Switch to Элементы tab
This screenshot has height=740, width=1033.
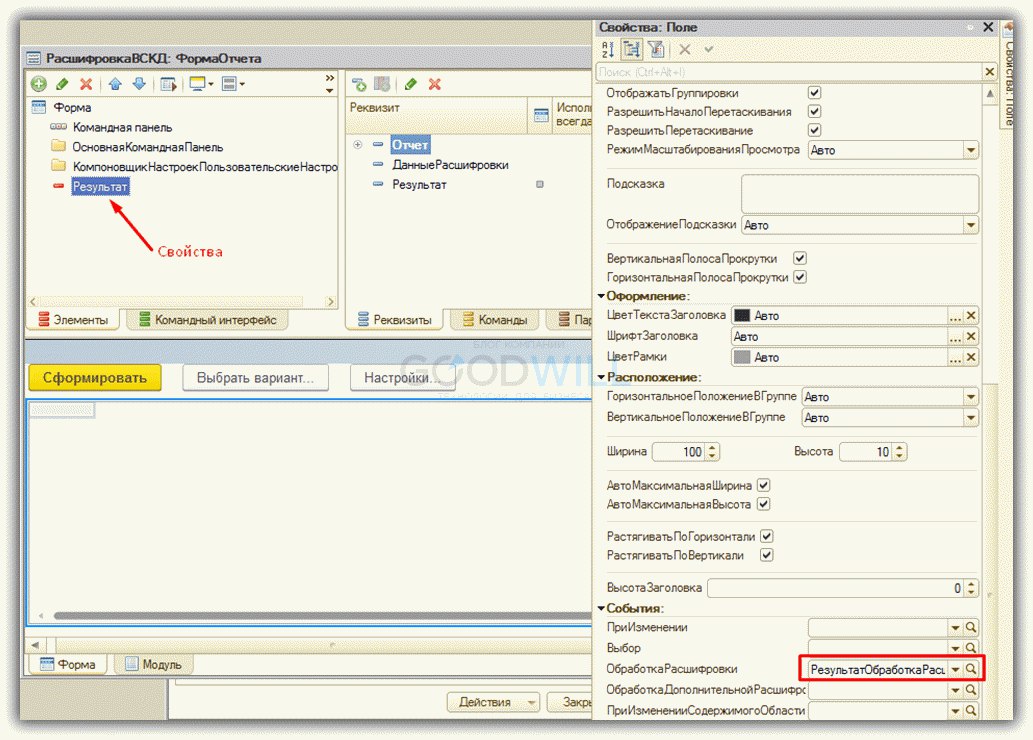pyautogui.click(x=73, y=320)
